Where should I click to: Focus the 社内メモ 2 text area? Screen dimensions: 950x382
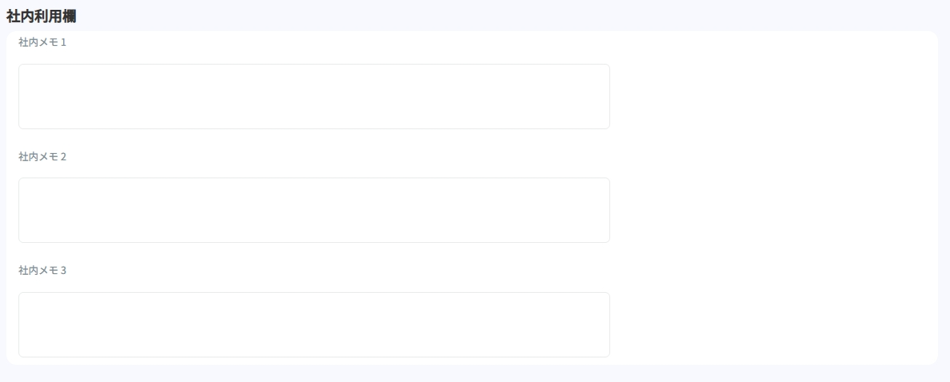coord(314,210)
